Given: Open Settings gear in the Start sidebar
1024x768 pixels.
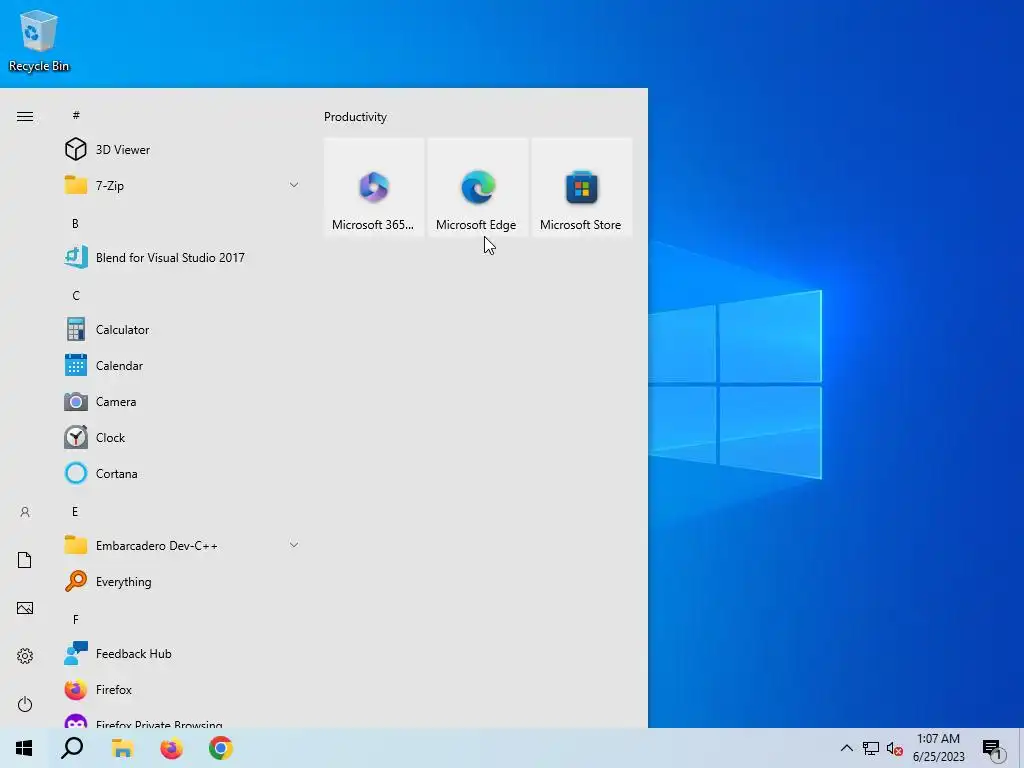Looking at the screenshot, I should point(25,656).
